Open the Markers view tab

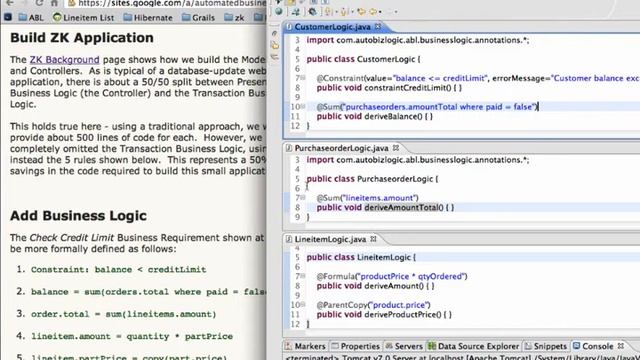(x=305, y=346)
